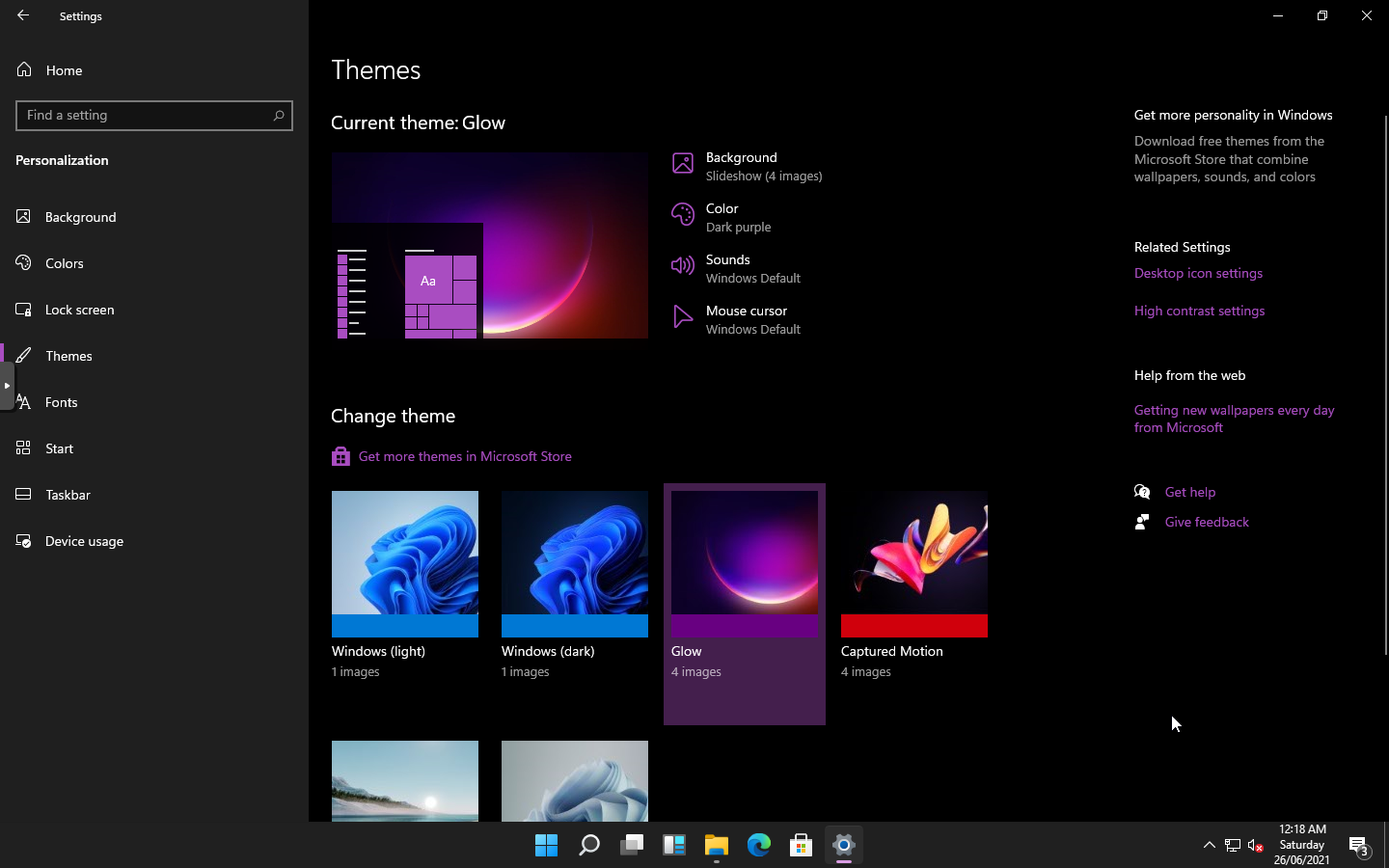Click the Taskbar icon in the sidebar
The height and width of the screenshot is (868, 1389).
(x=24, y=495)
